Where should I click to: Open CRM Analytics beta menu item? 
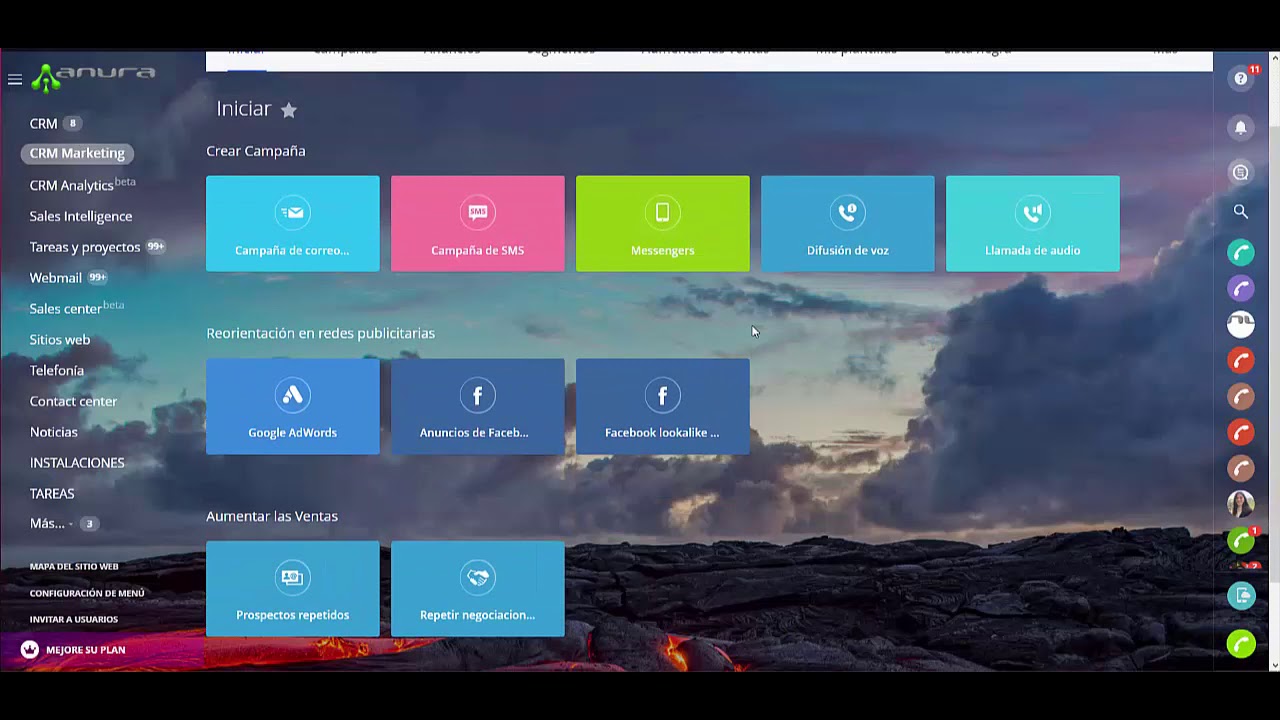pyautogui.click(x=82, y=185)
